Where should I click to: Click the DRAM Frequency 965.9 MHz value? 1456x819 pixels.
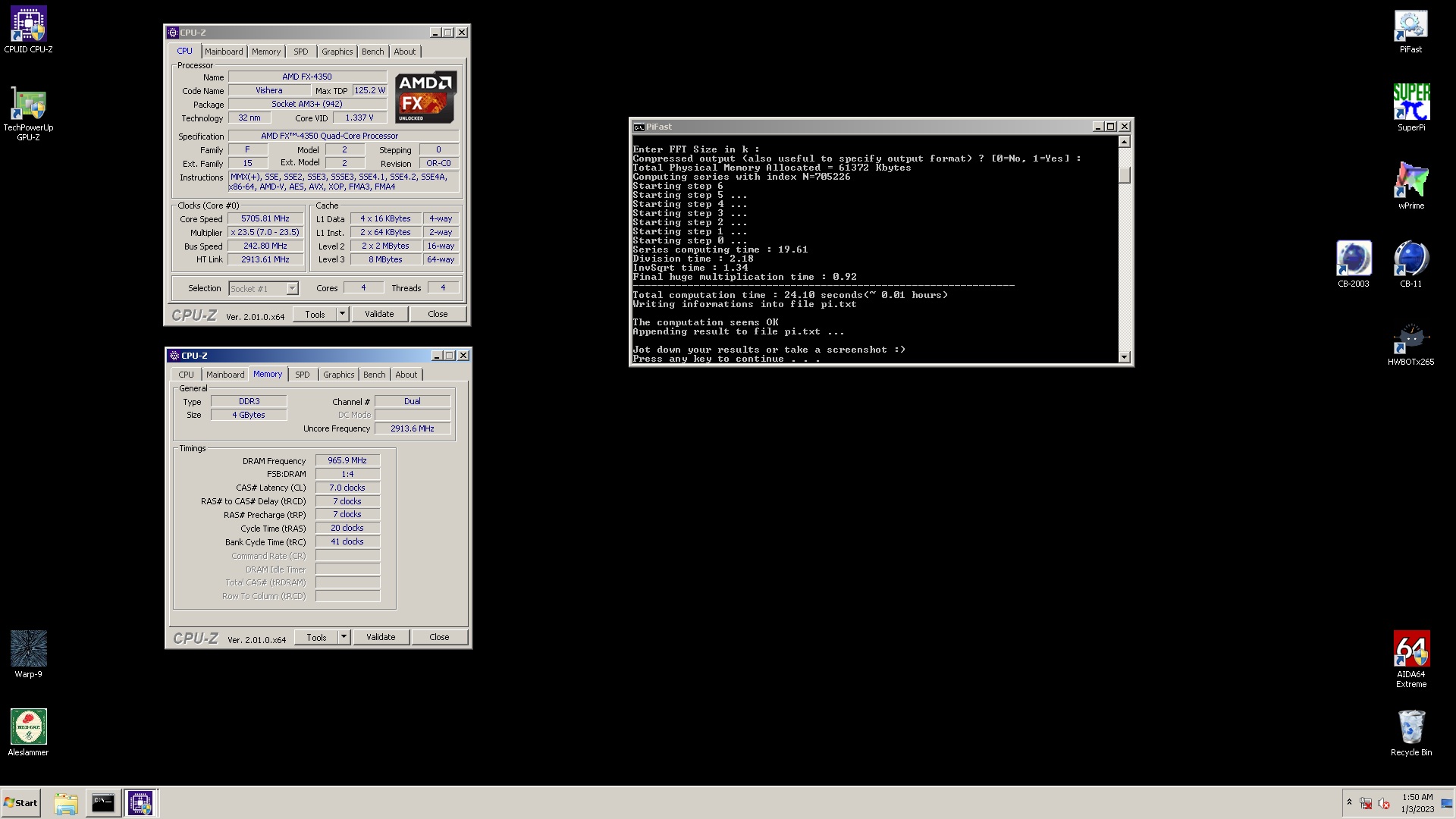347,460
